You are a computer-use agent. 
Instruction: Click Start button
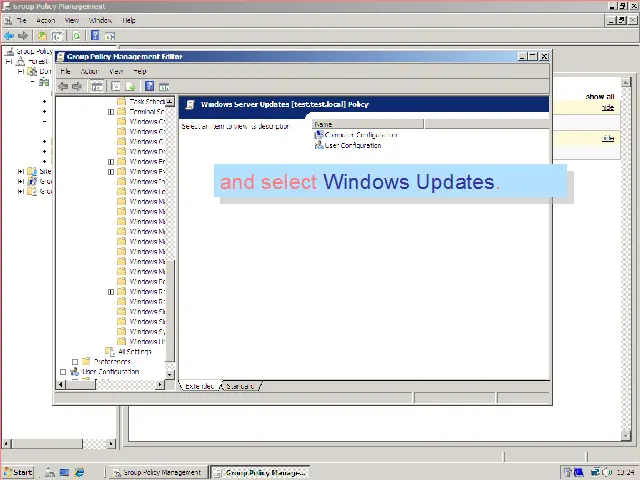click(18, 472)
